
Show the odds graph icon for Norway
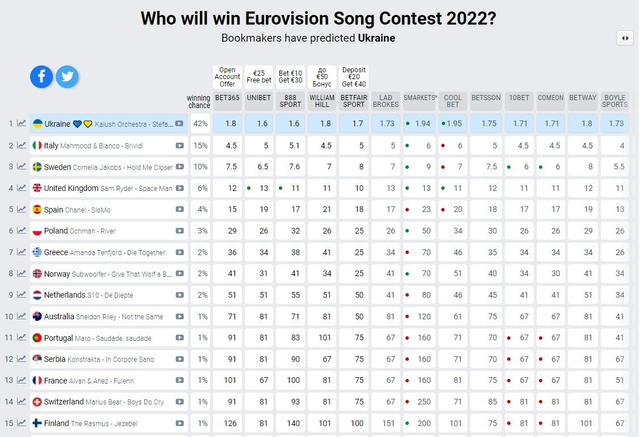tap(23, 273)
